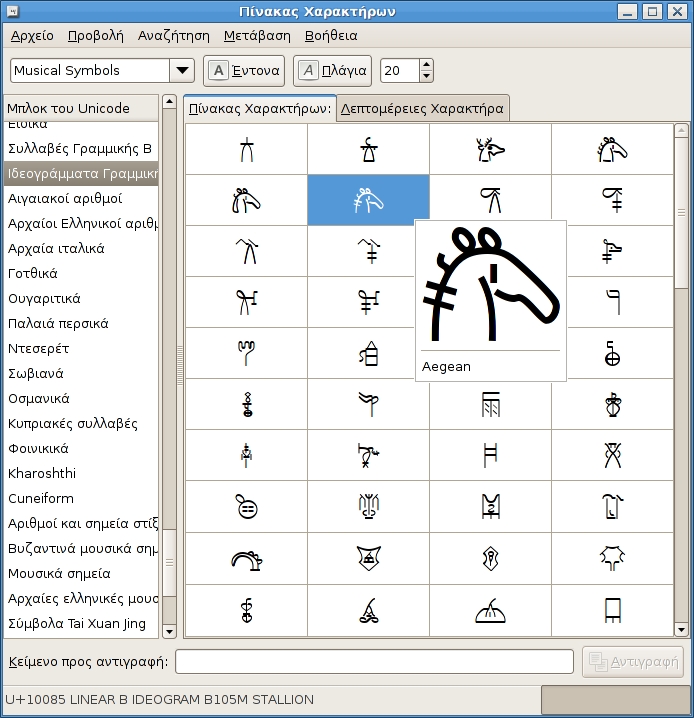The image size is (694, 718).
Task: Click the Κείμενο προς αντιγραφή text field
Action: [374, 662]
